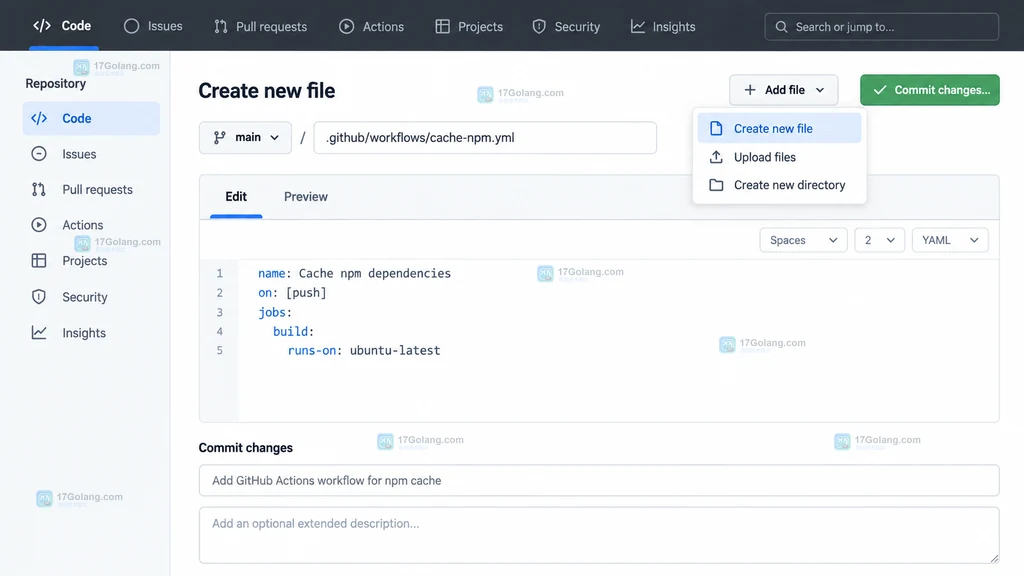Select Issues in the Repository sidebar

coord(91,153)
